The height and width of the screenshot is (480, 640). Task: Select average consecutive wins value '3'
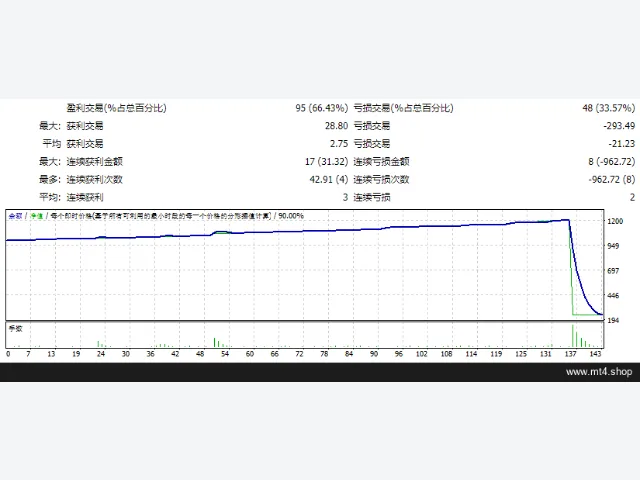(345, 198)
